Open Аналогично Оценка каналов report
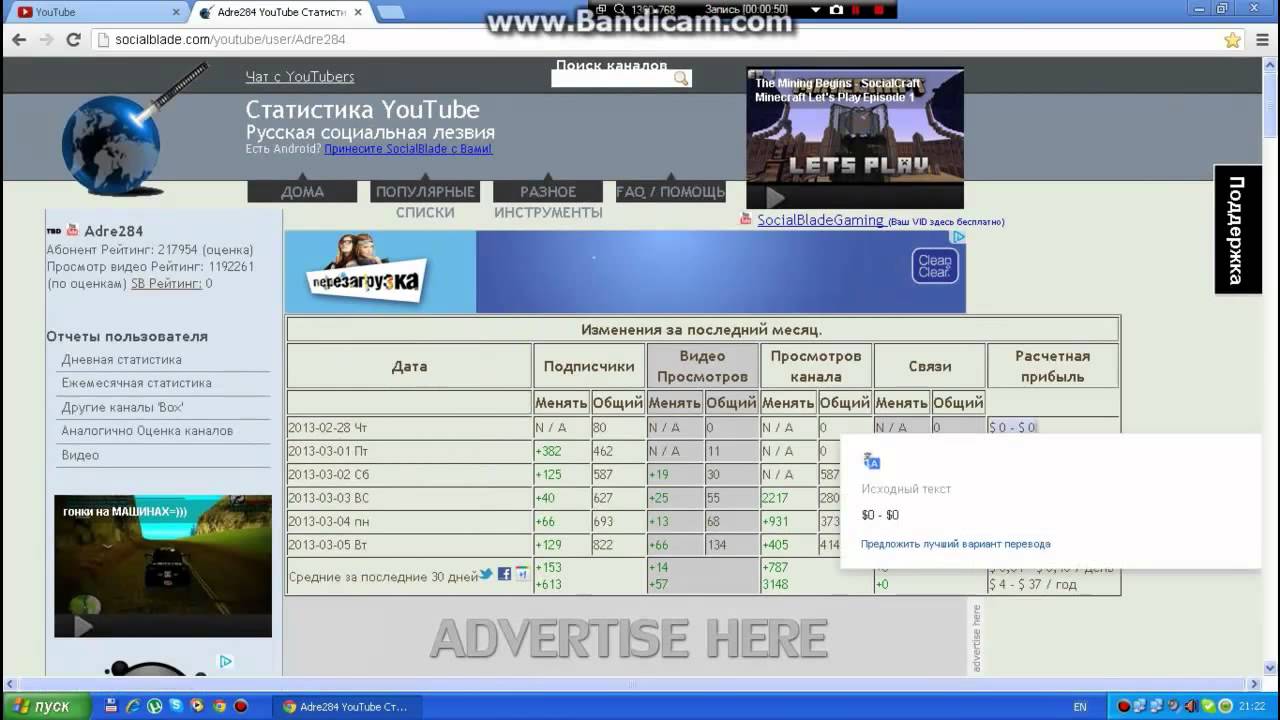The width and height of the screenshot is (1280, 720). [x=147, y=431]
